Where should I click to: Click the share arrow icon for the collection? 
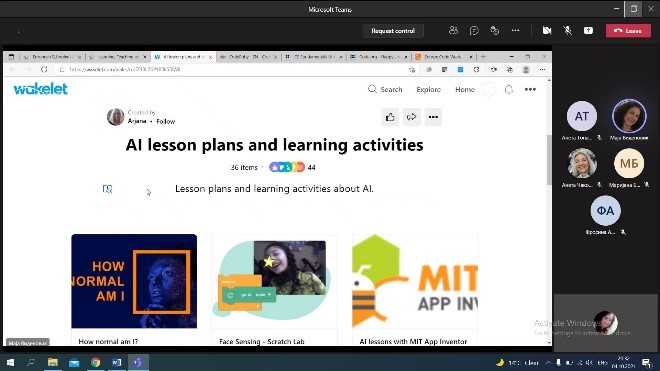[x=411, y=117]
